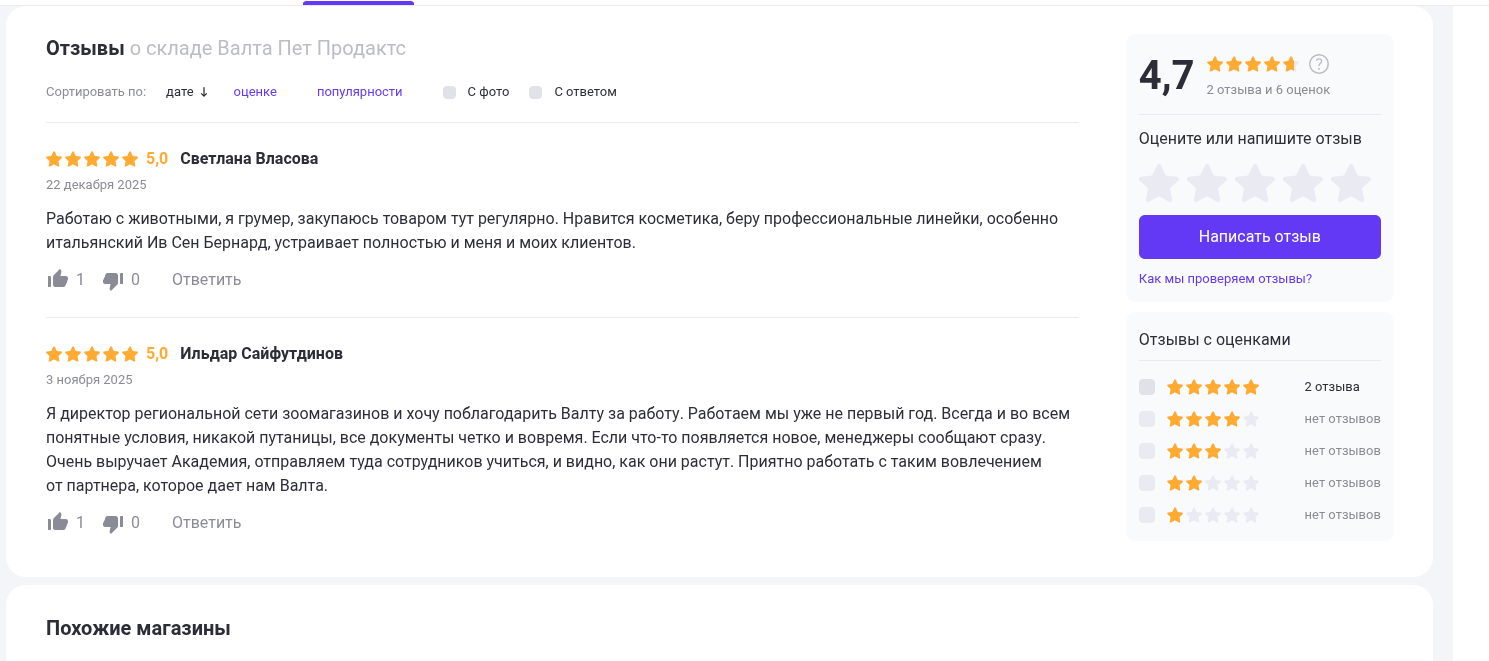The width and height of the screenshot is (1489, 661).
Task: Reply to Ильдар Сайфутдинов's review via 'Ответить'
Action: pyautogui.click(x=207, y=523)
